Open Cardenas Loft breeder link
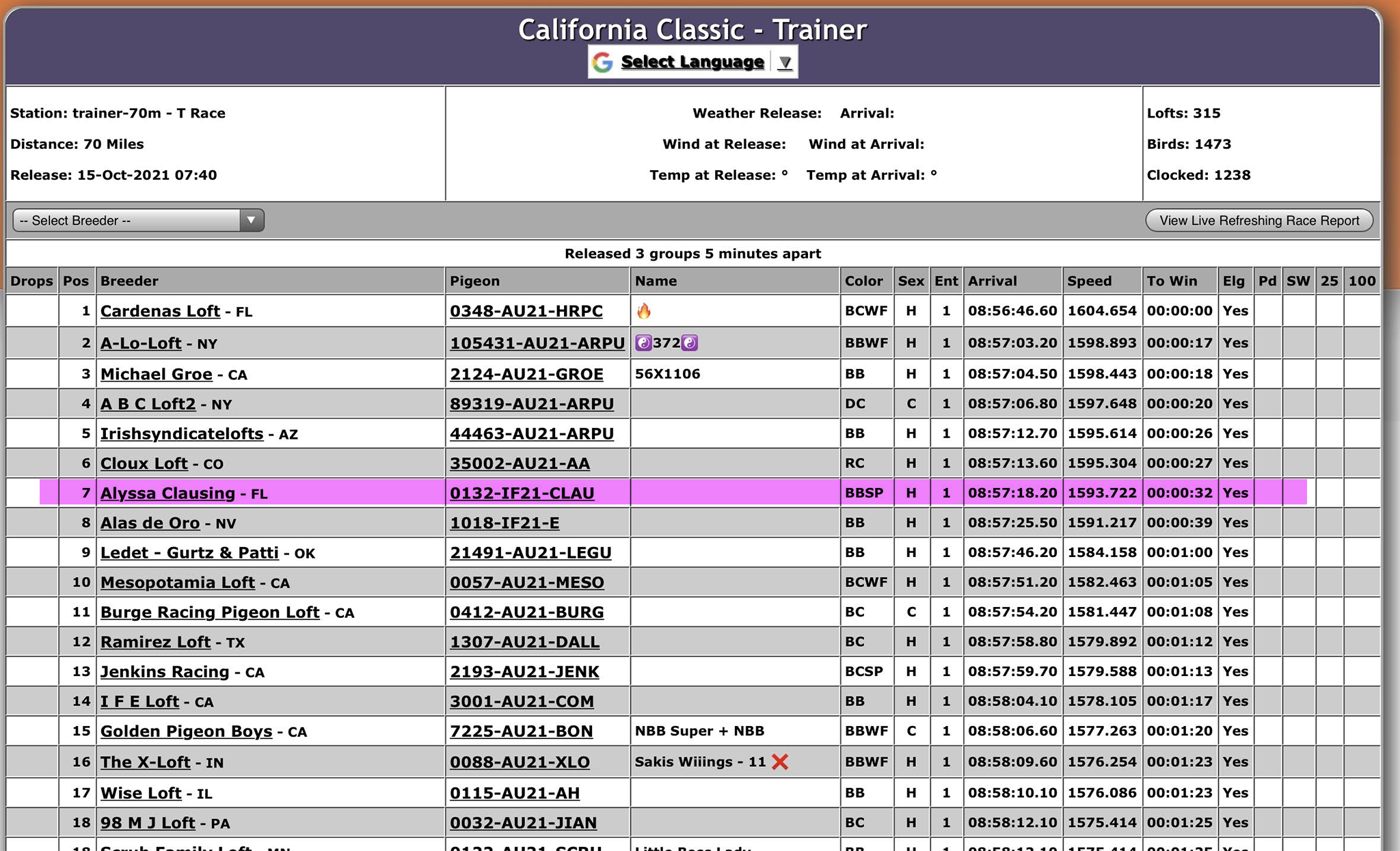 (x=160, y=311)
